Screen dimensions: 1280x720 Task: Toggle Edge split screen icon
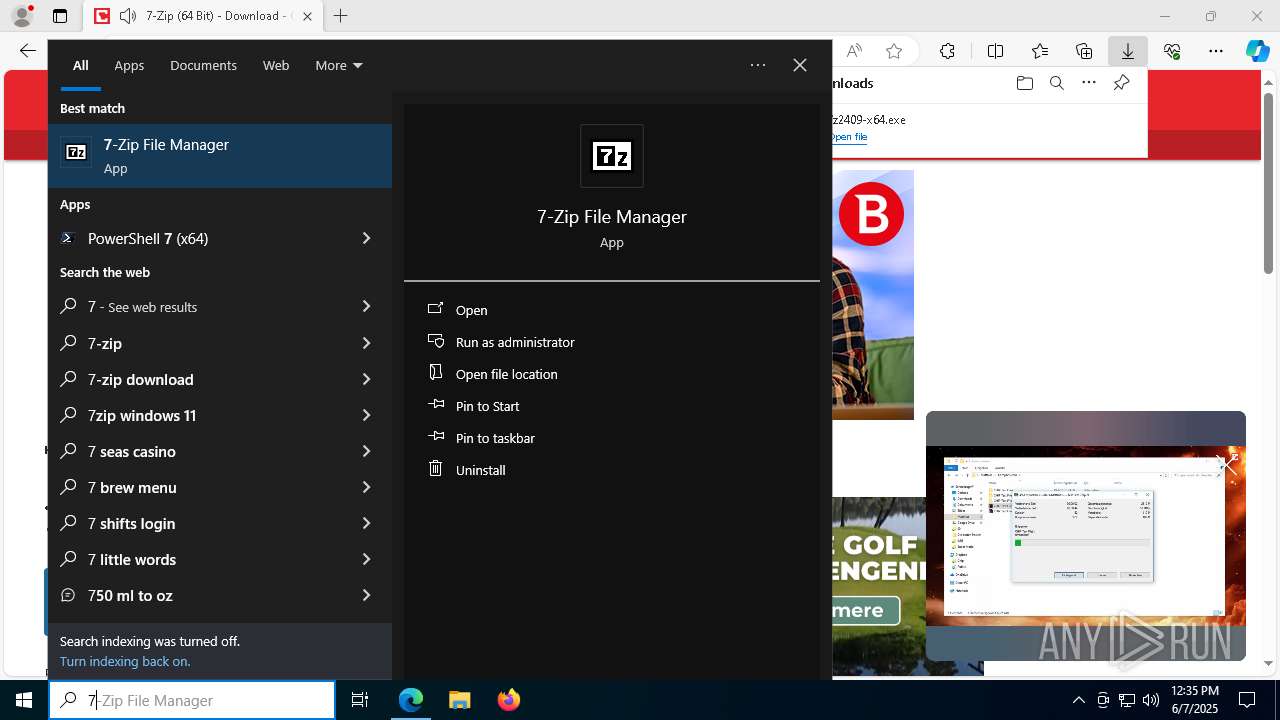[995, 51]
